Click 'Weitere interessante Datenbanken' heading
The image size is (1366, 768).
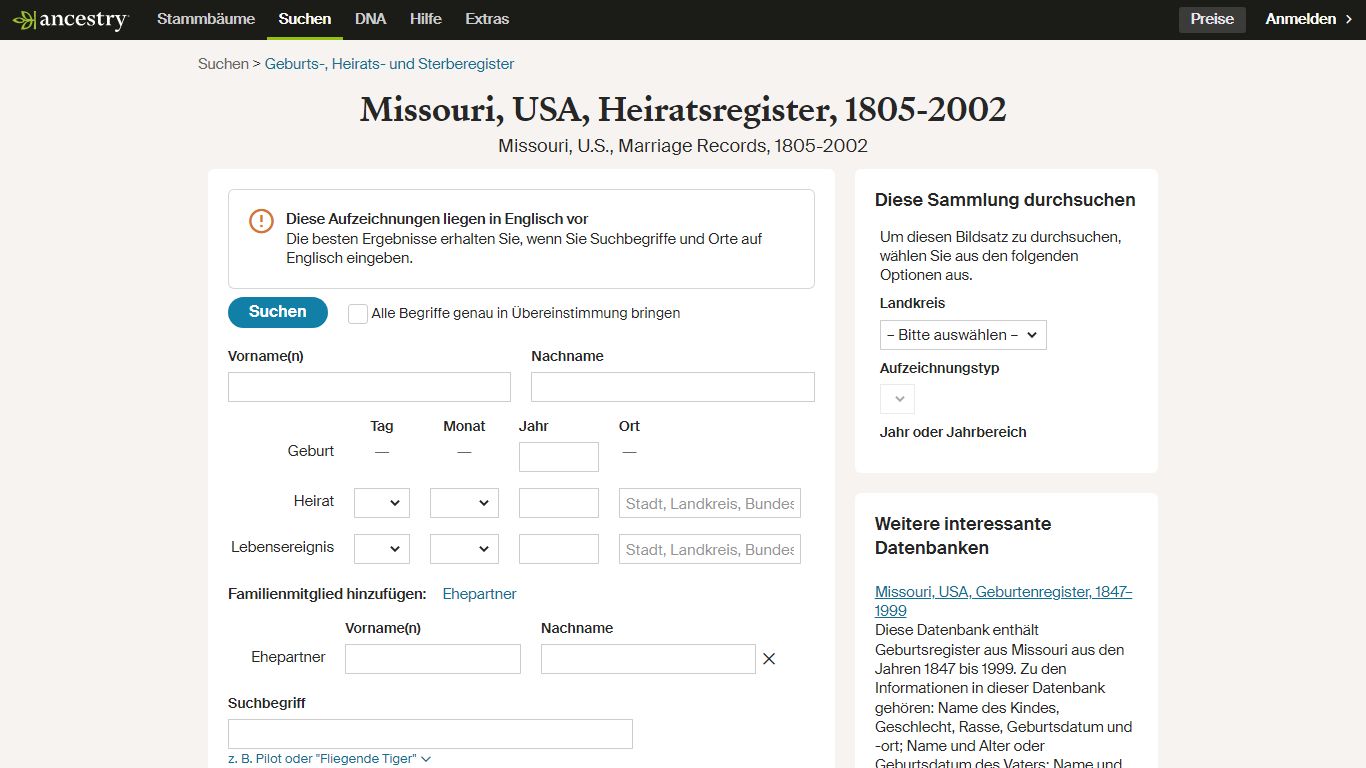coord(963,536)
